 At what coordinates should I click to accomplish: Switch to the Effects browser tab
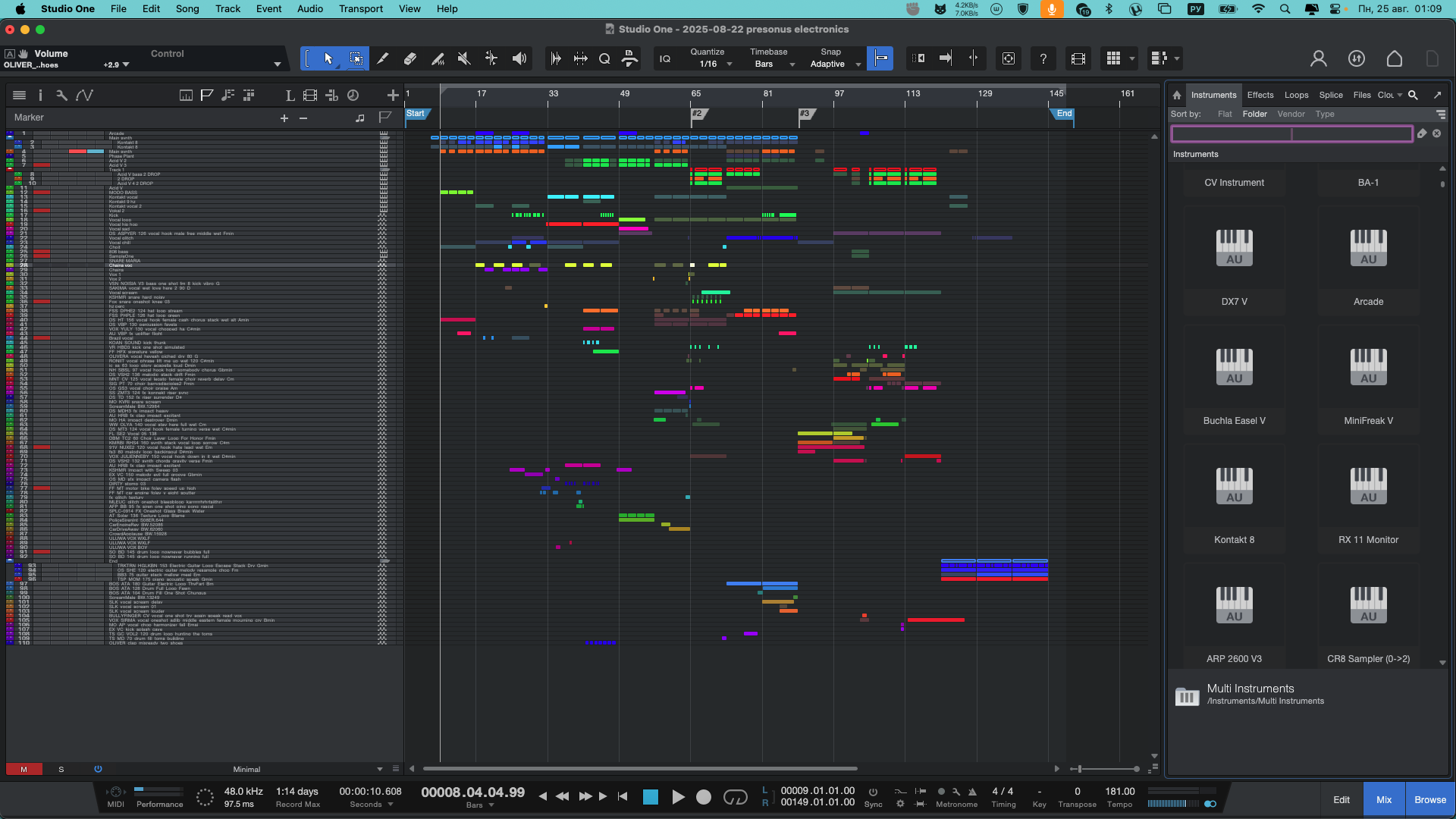click(x=1260, y=95)
